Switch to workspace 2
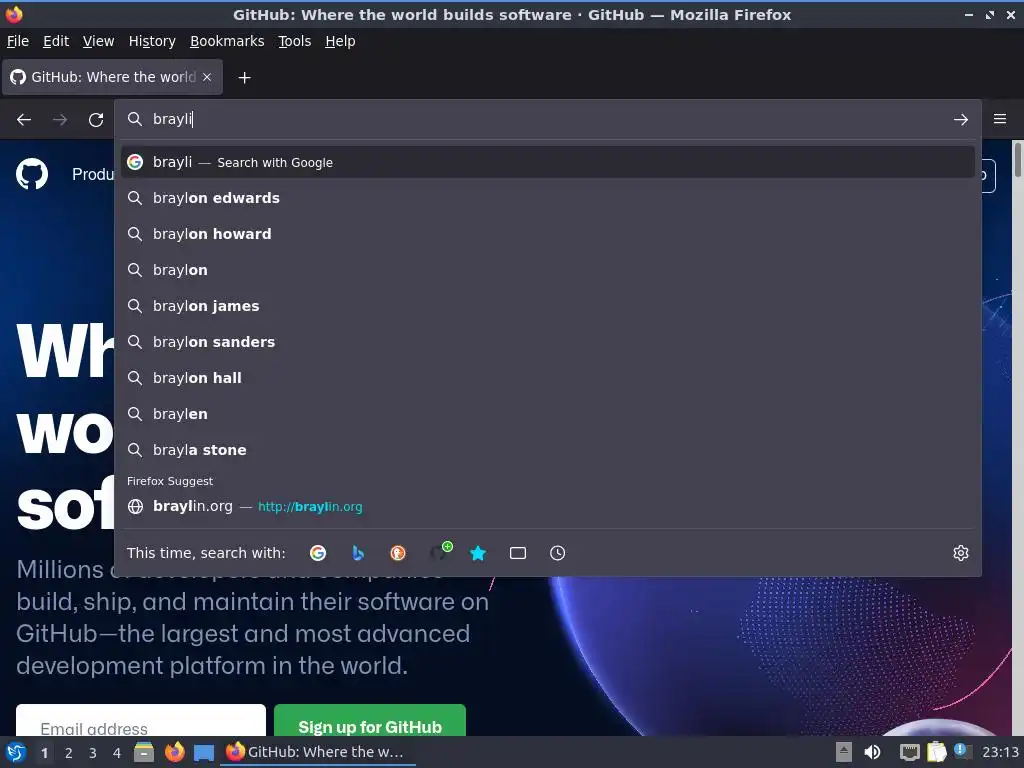Screen dimensions: 1024x768 click(69, 753)
